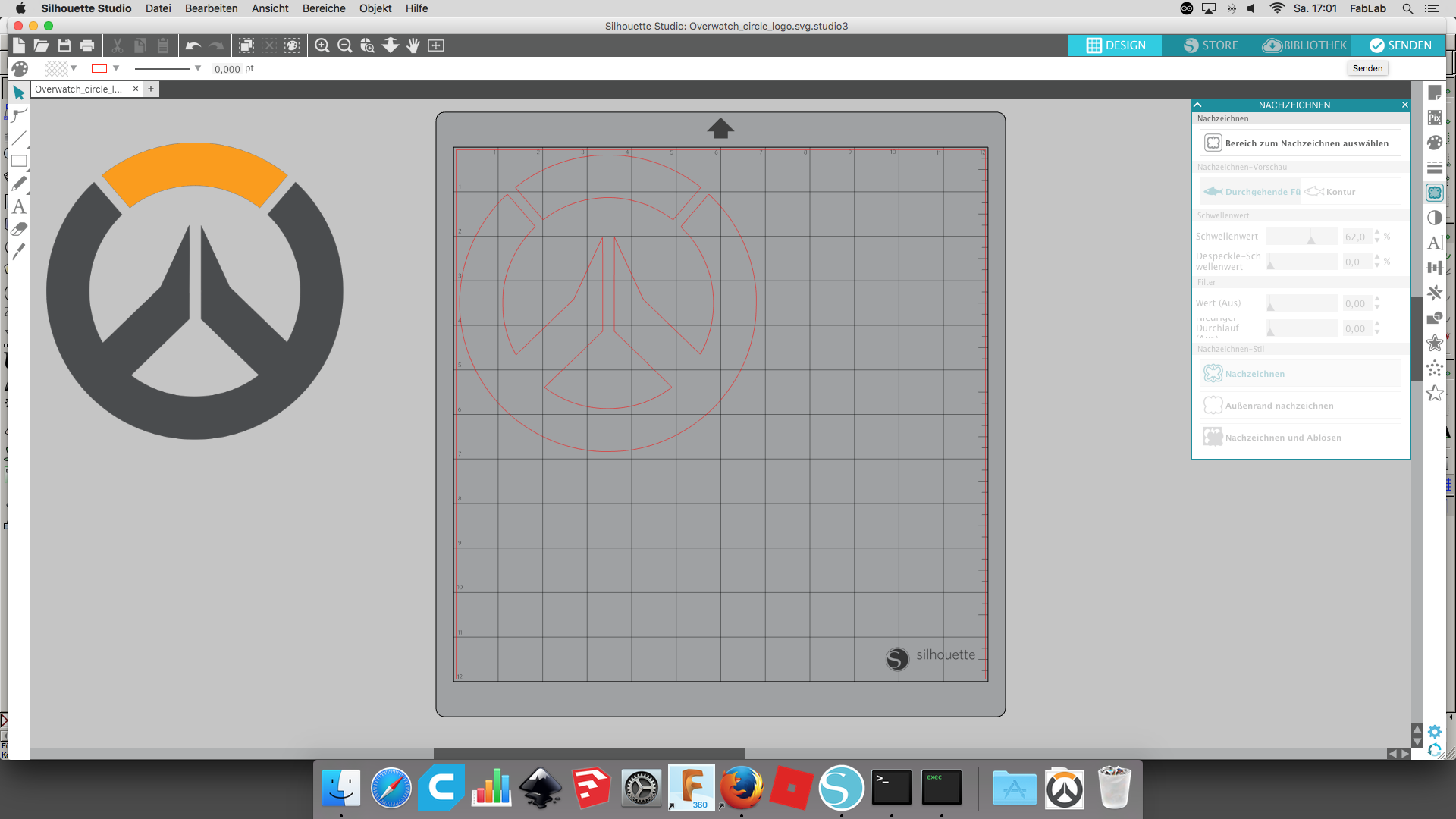Switch to the DESIGN tab

(1115, 45)
